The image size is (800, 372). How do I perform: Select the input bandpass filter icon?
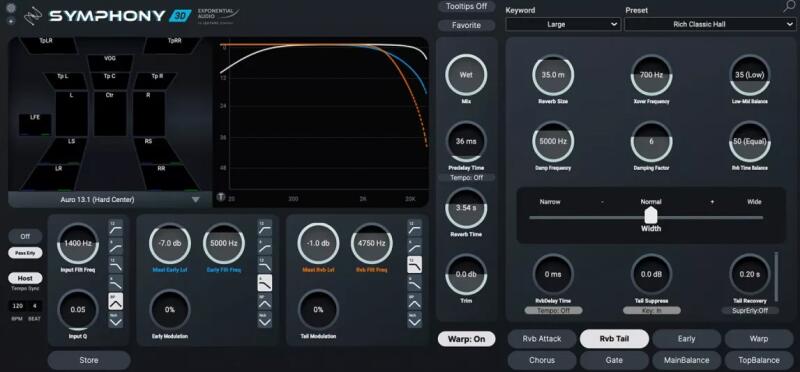pos(116,301)
